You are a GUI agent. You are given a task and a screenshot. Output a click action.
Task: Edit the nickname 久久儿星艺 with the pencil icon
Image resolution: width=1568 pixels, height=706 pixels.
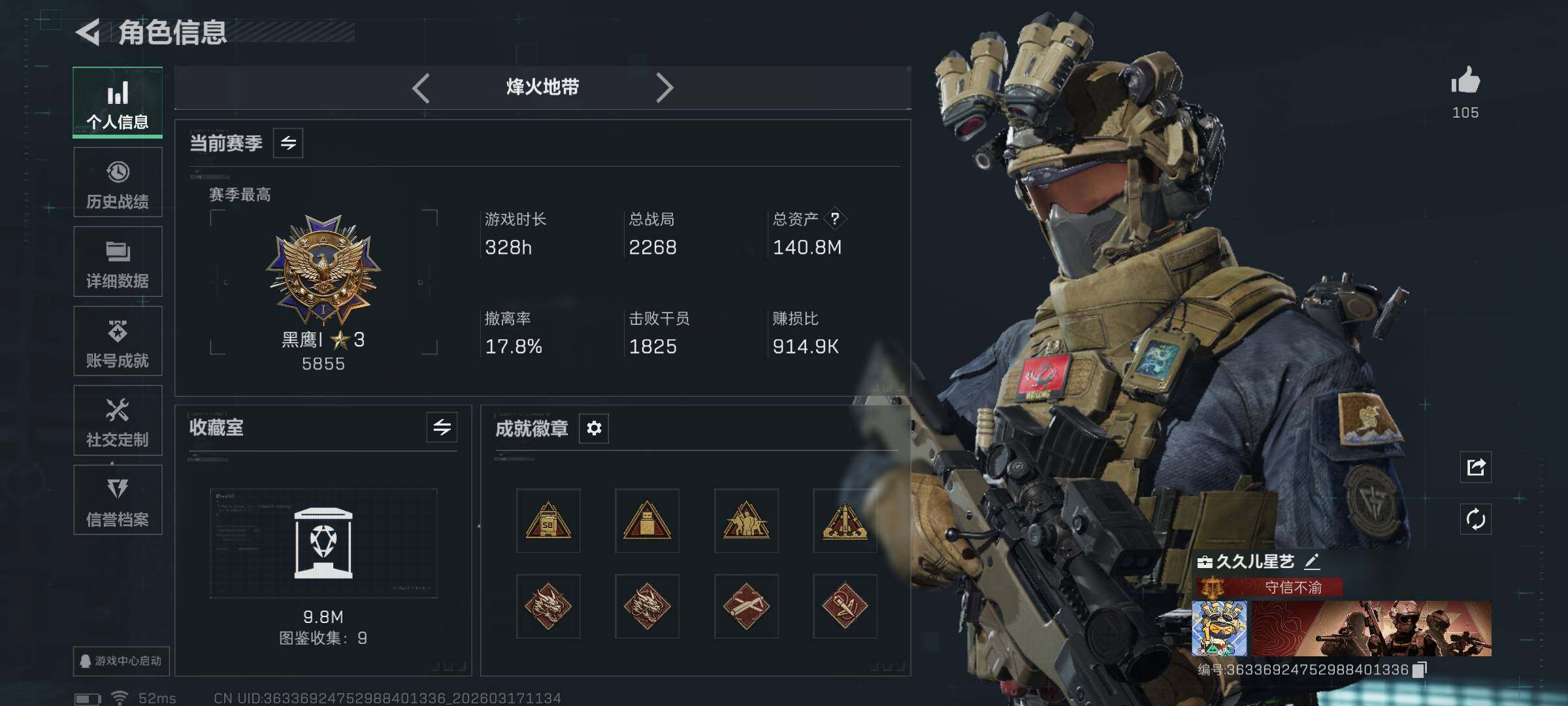pyautogui.click(x=1312, y=562)
